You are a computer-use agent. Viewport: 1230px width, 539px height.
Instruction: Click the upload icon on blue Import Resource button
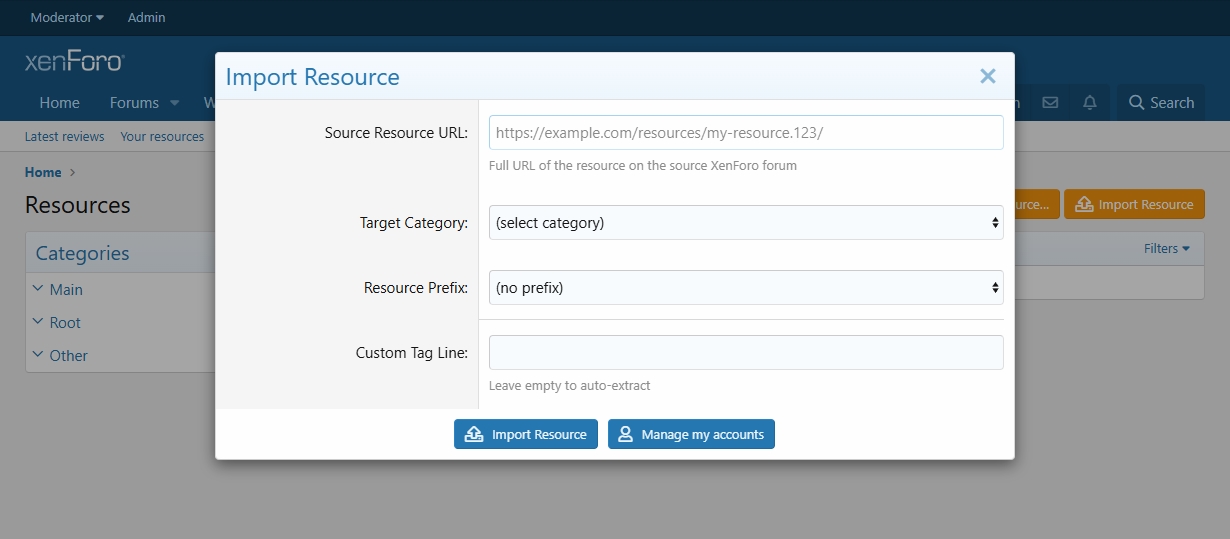(475, 434)
